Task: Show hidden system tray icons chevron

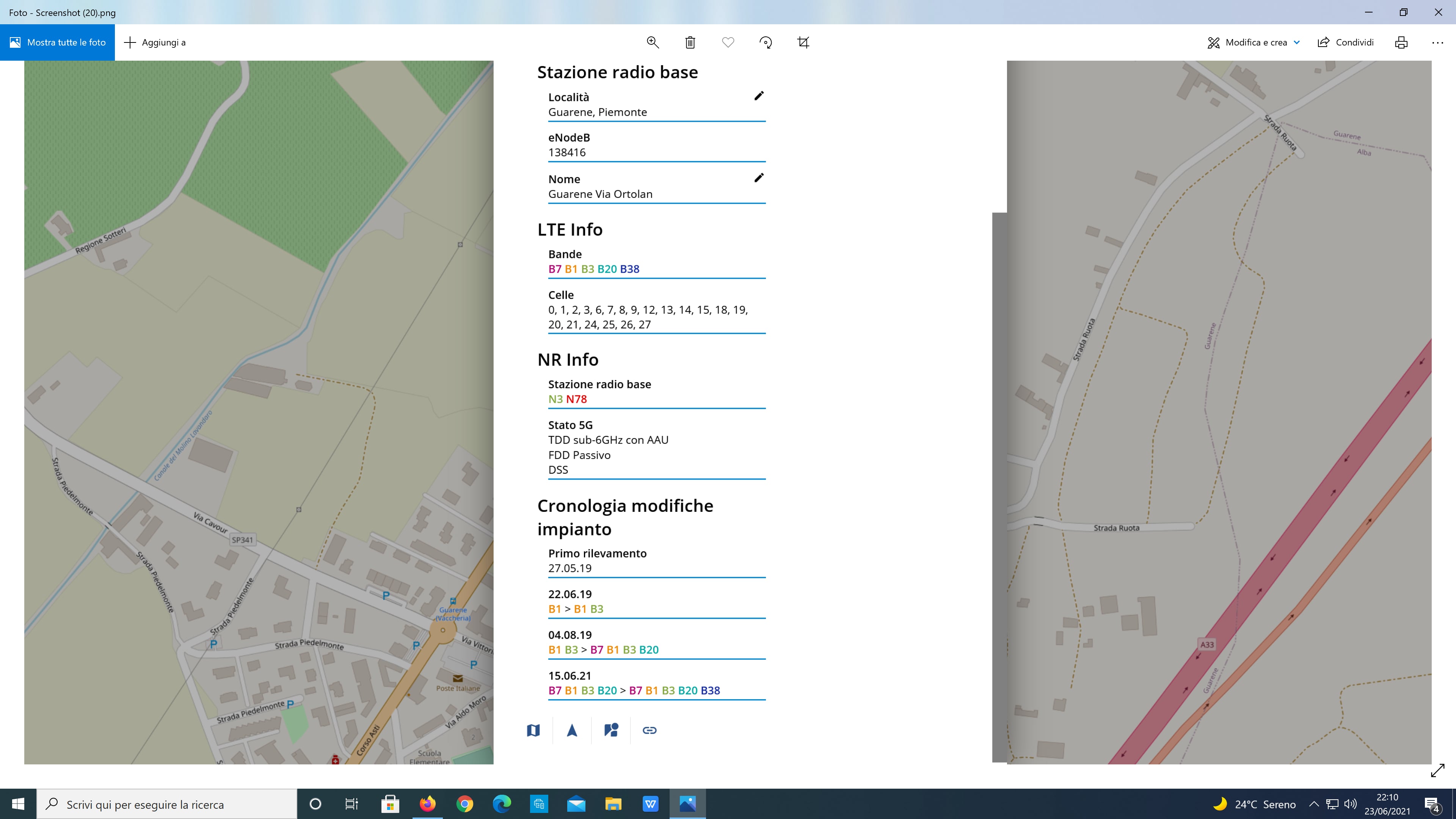Action: point(1313,804)
